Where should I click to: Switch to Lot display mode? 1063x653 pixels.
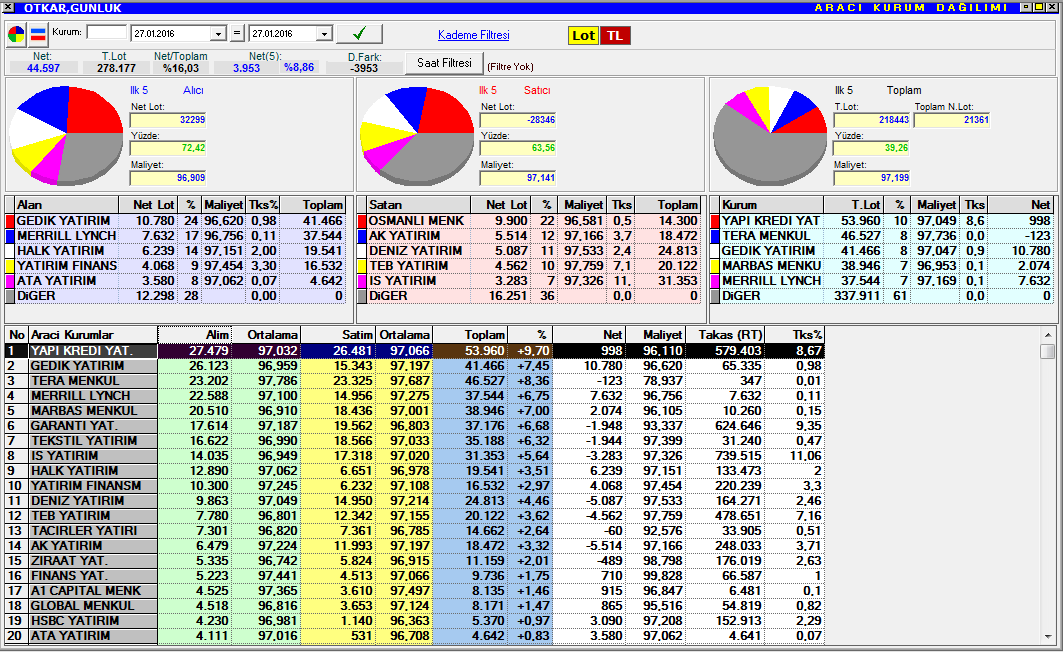click(583, 35)
